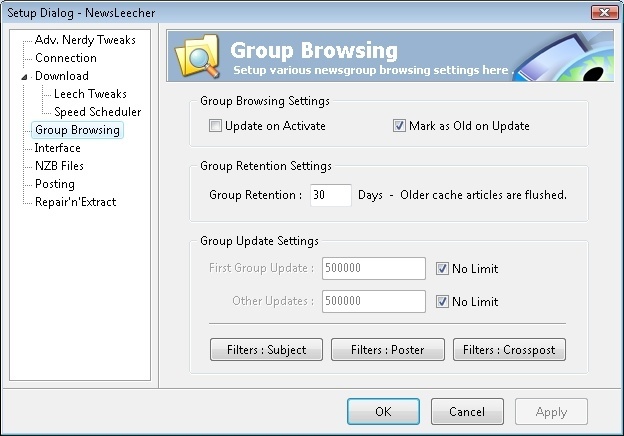The width and height of the screenshot is (624, 436).
Task: Open Leech Tweaks under Download
Action: [x=90, y=94]
